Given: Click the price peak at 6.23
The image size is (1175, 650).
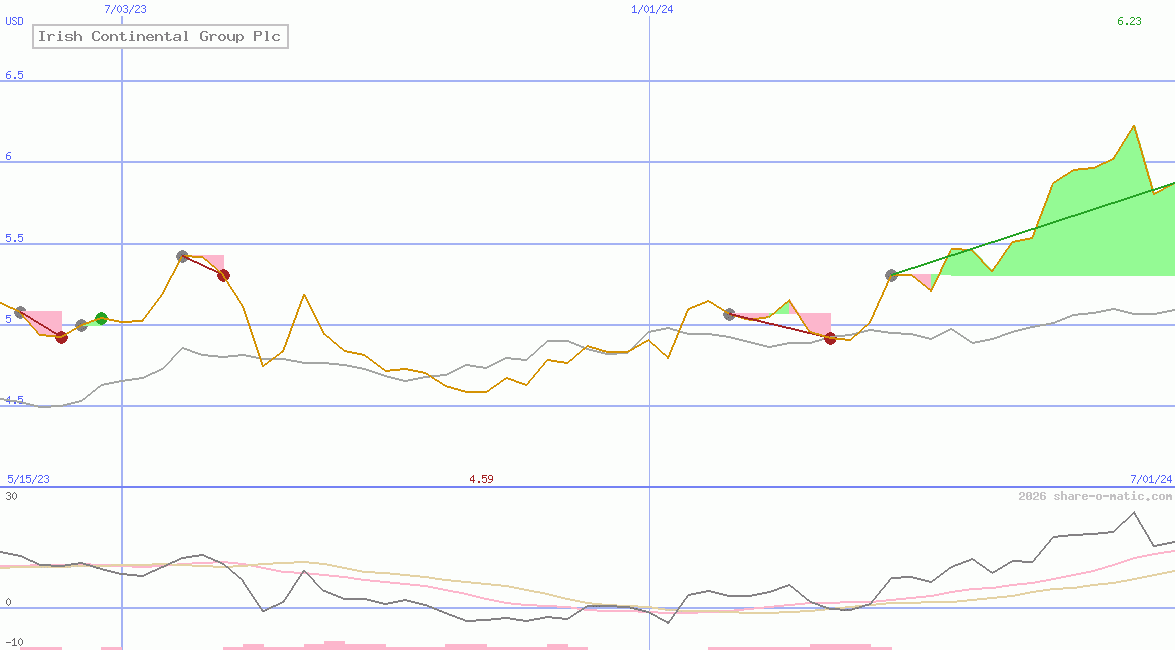Looking at the screenshot, I should click(1134, 126).
